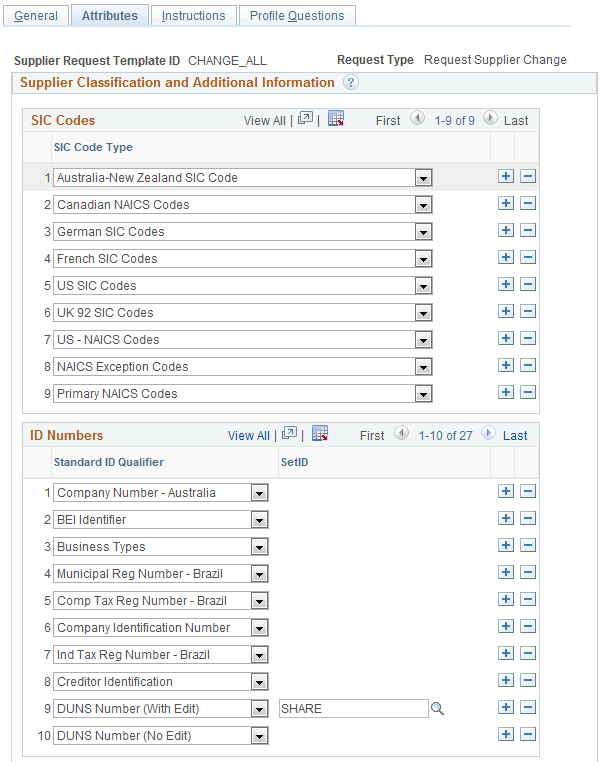Show next rows in SIC Codes grid
The height and width of the screenshot is (762, 602).
pos(490,118)
